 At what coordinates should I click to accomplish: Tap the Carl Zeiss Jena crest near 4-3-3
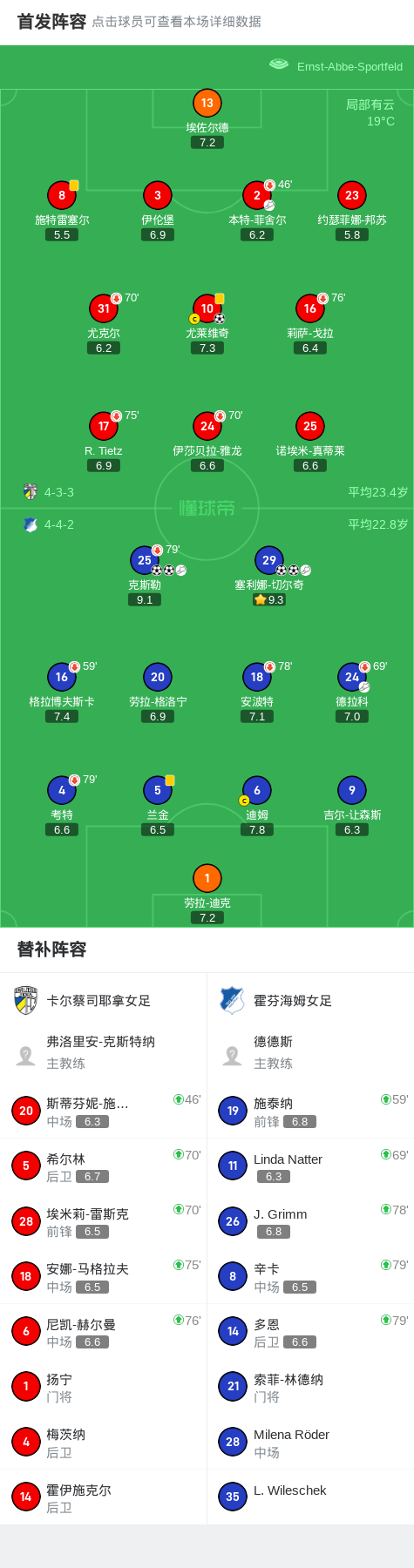[x=31, y=491]
